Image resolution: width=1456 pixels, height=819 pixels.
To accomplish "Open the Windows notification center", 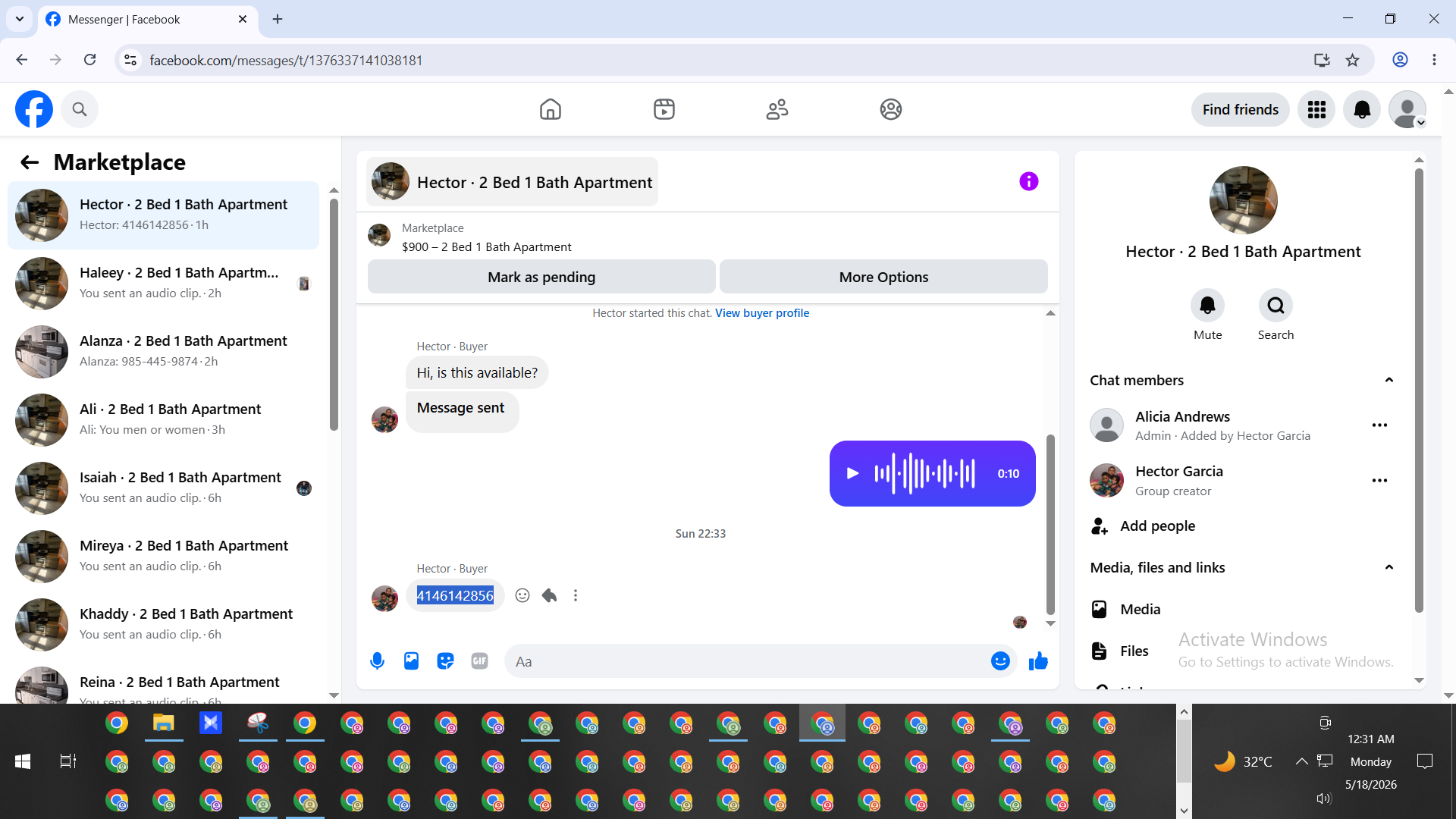I will coord(1425,761).
